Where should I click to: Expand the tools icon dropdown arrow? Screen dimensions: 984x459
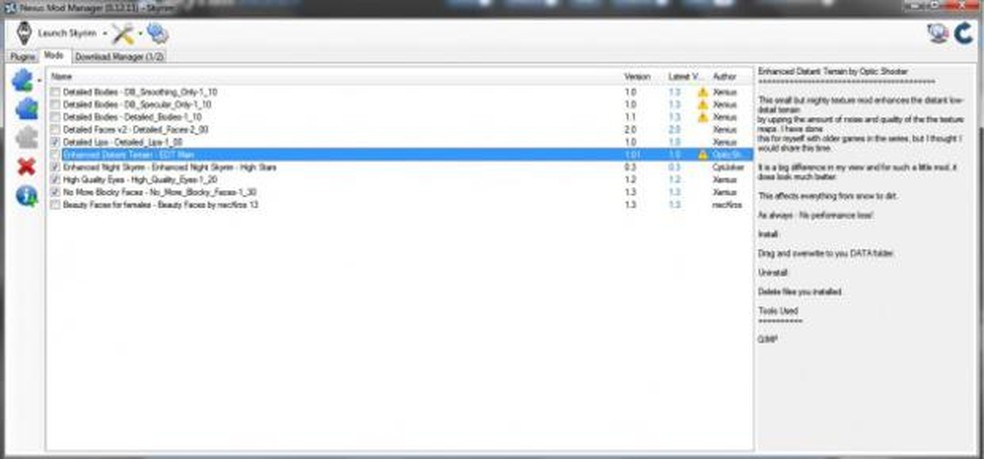click(x=141, y=33)
